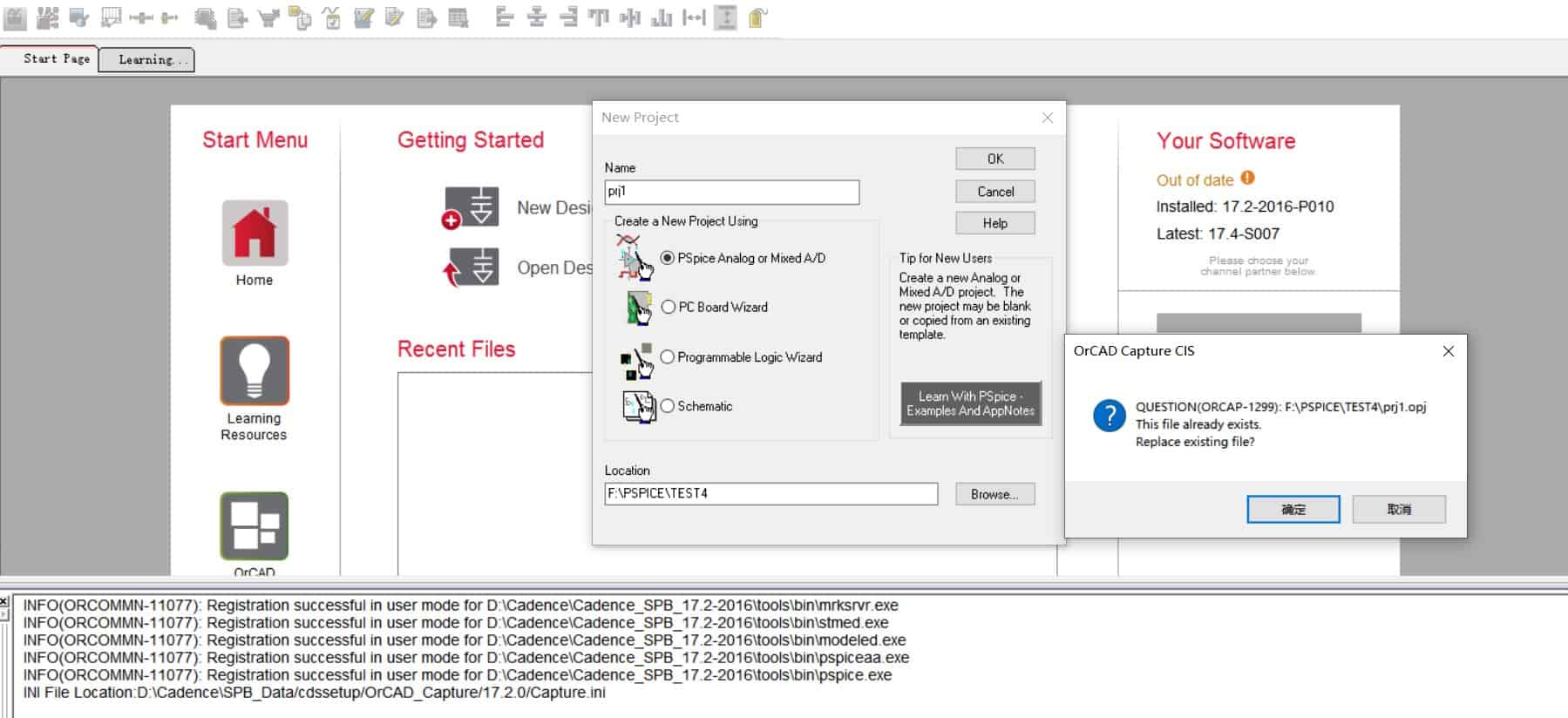The height and width of the screenshot is (718, 1568).
Task: Click the Location path input field
Action: [x=771, y=493]
